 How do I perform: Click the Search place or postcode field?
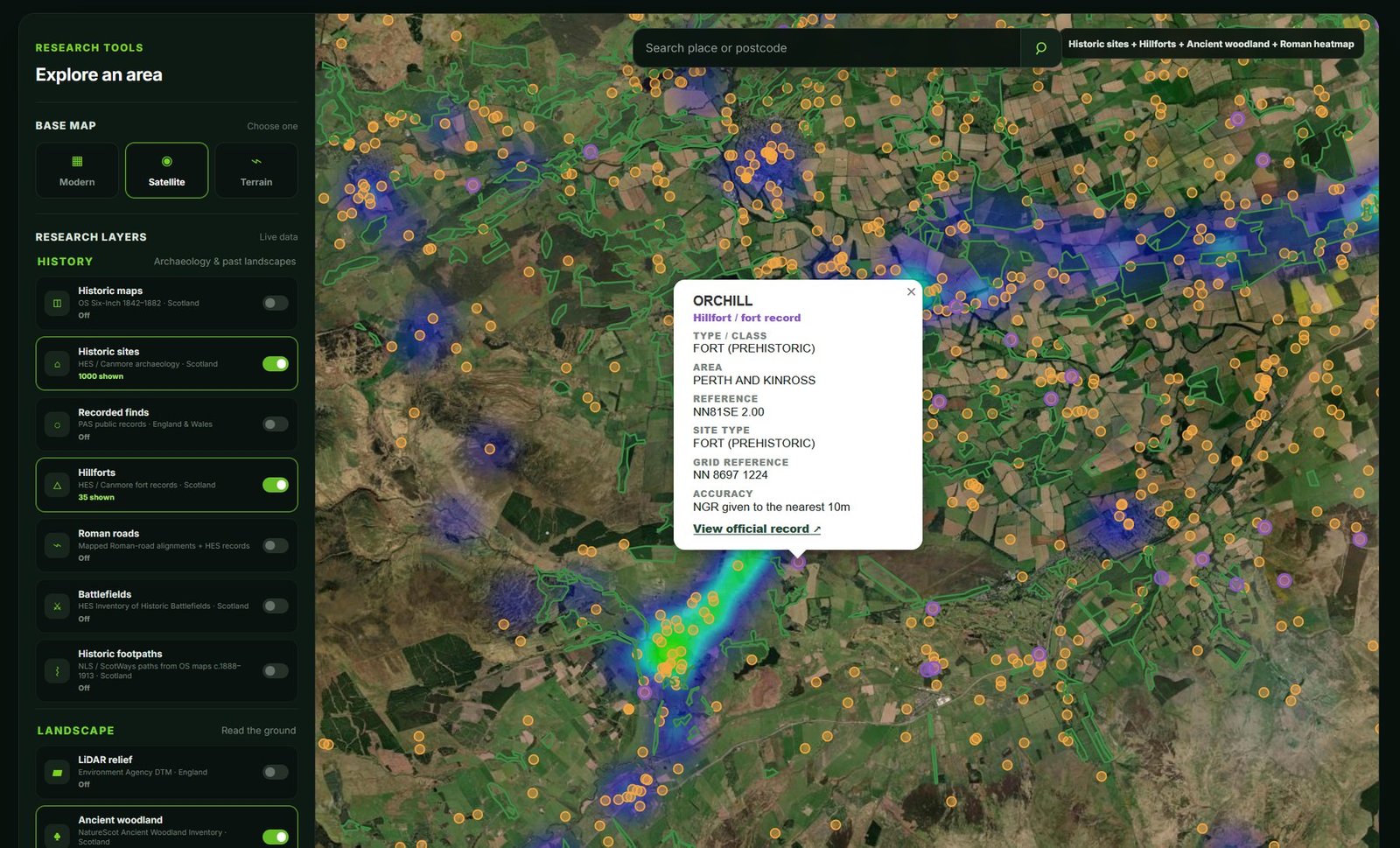click(827, 48)
